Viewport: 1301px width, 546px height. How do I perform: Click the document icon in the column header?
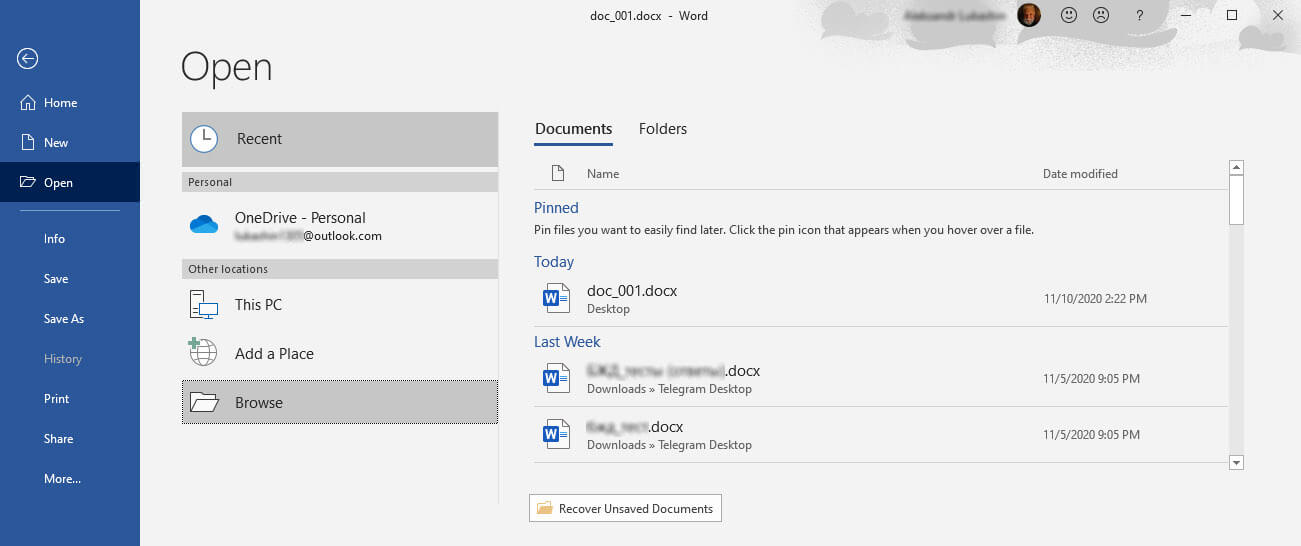558,173
